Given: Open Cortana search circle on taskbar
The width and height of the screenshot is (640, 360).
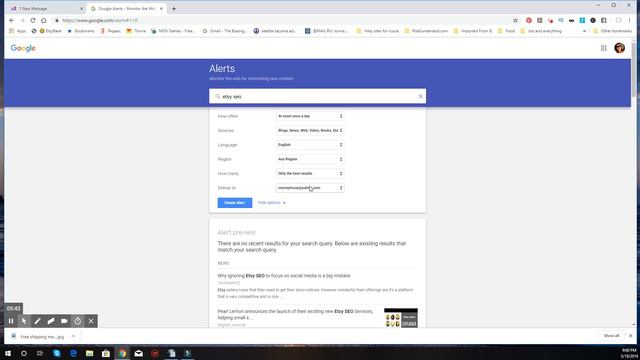Looking at the screenshot, I should coord(24,353).
